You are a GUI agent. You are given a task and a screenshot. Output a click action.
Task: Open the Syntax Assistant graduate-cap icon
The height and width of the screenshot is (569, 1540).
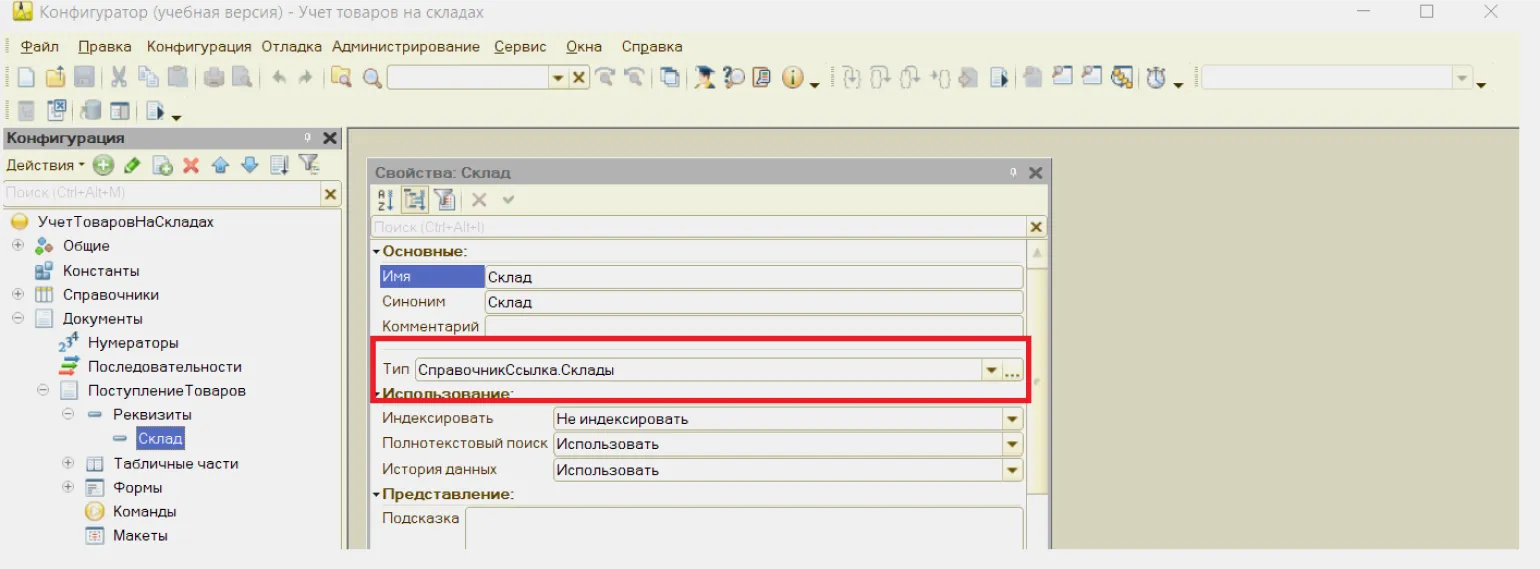pos(704,78)
